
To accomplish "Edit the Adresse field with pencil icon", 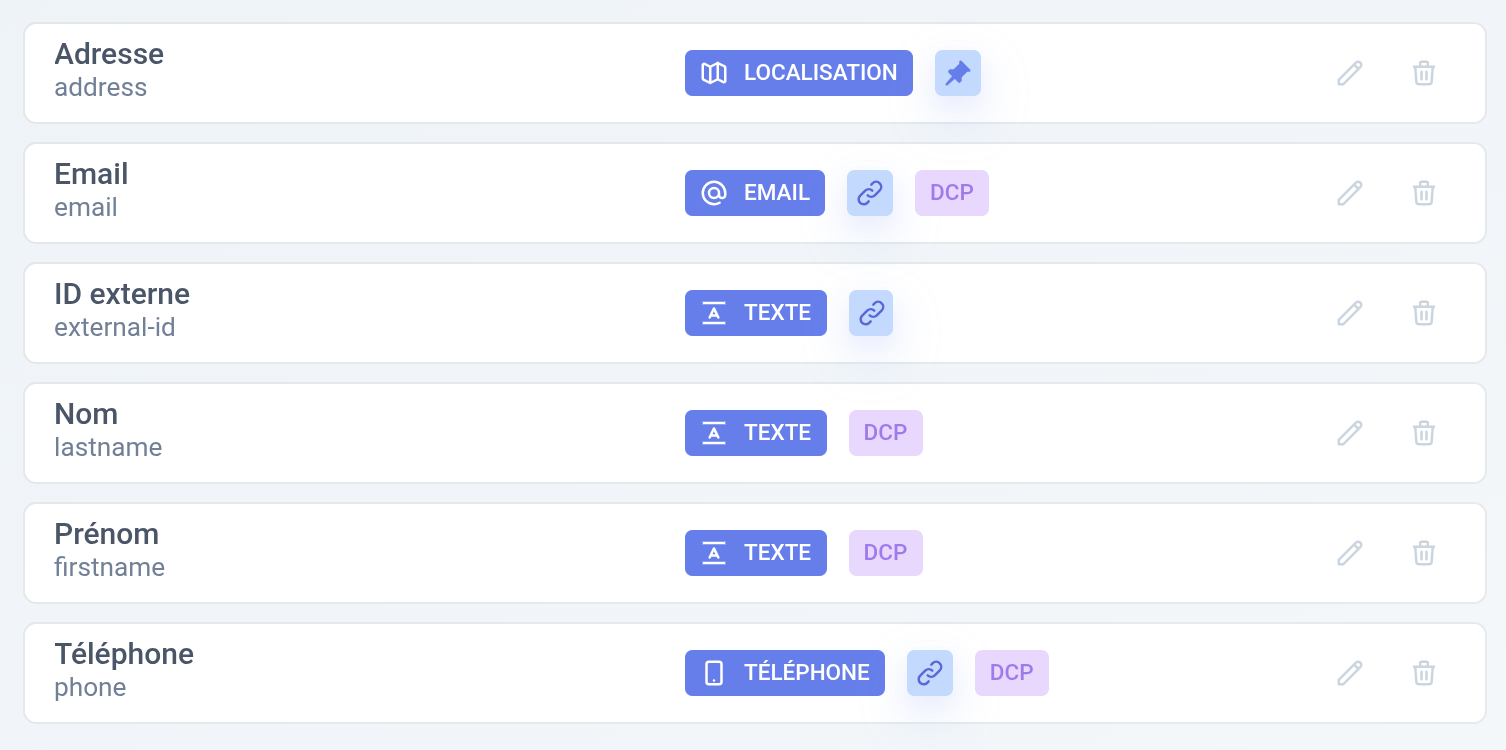I will click(x=1350, y=73).
